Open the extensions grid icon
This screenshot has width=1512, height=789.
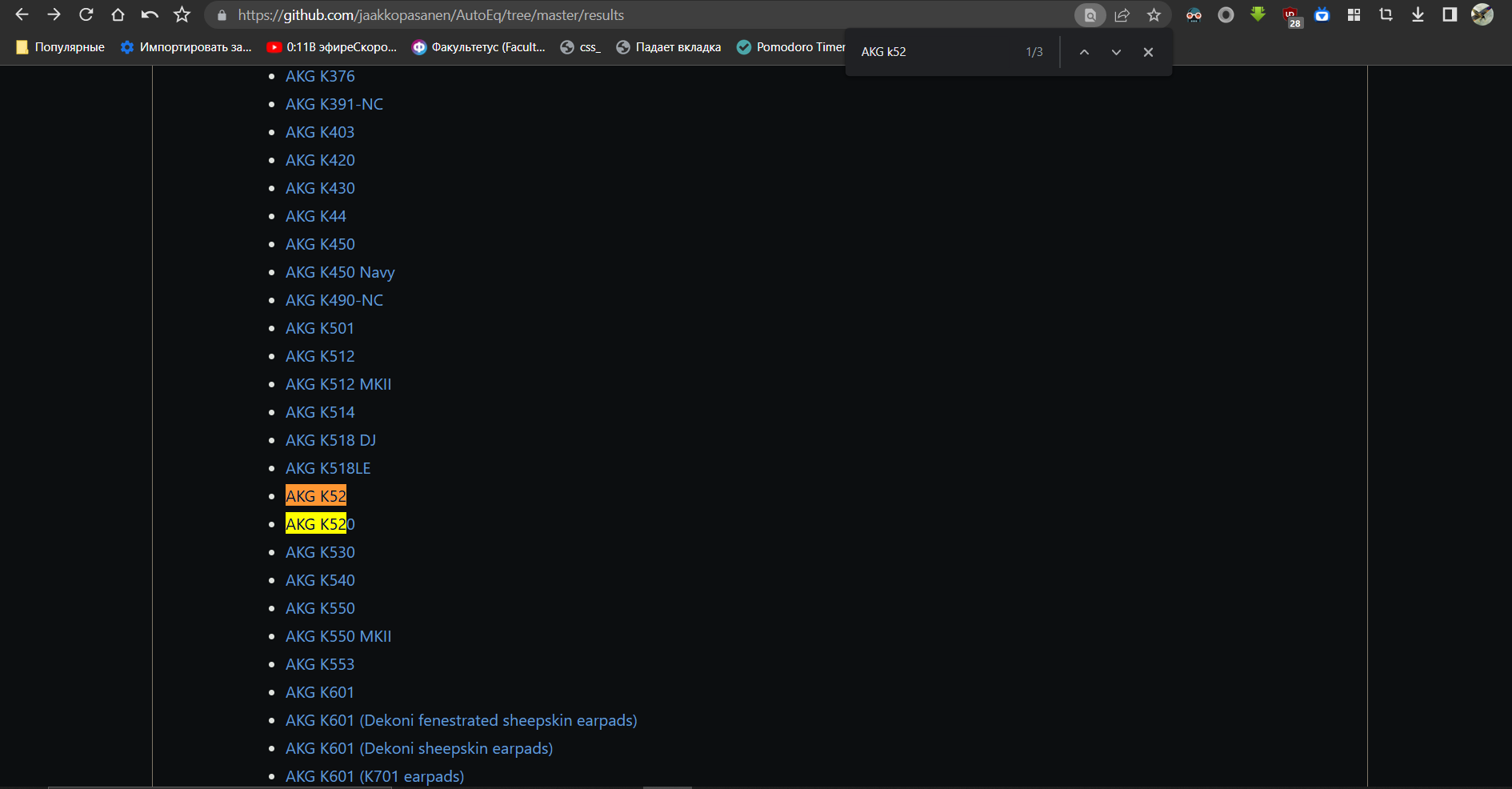click(x=1354, y=15)
